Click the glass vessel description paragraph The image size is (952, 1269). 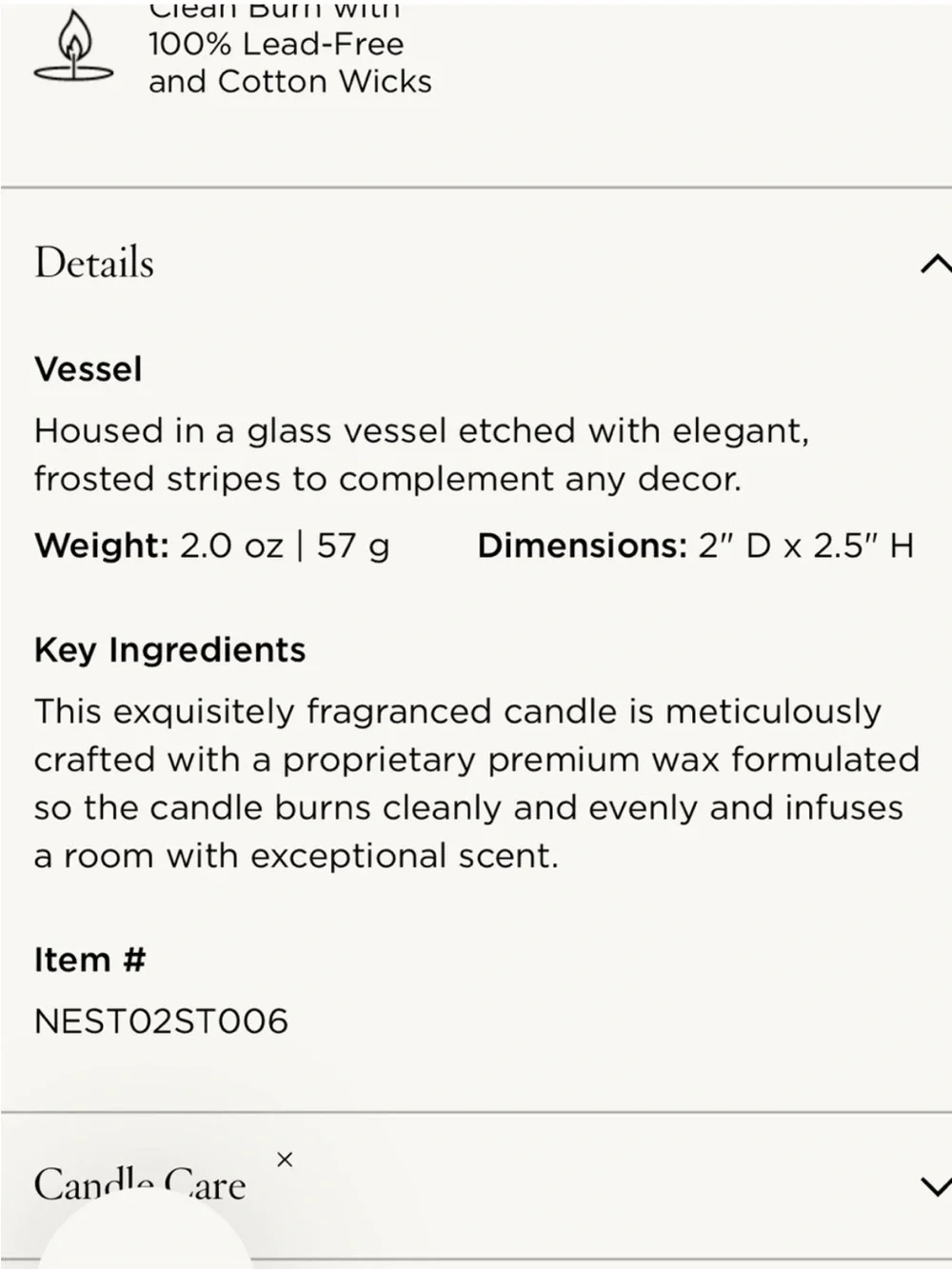click(x=422, y=454)
